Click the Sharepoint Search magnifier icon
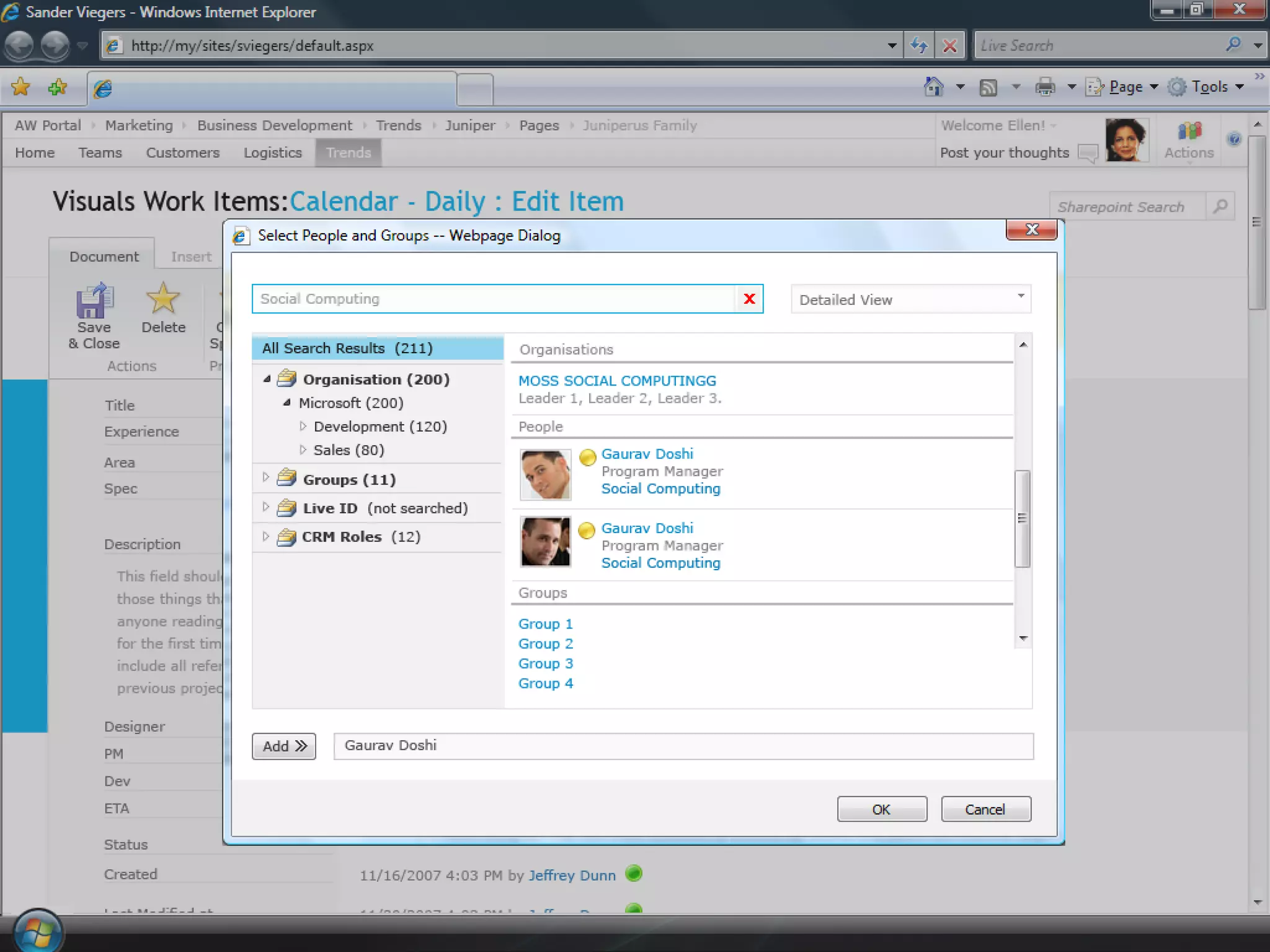1270x952 pixels. pos(1220,206)
